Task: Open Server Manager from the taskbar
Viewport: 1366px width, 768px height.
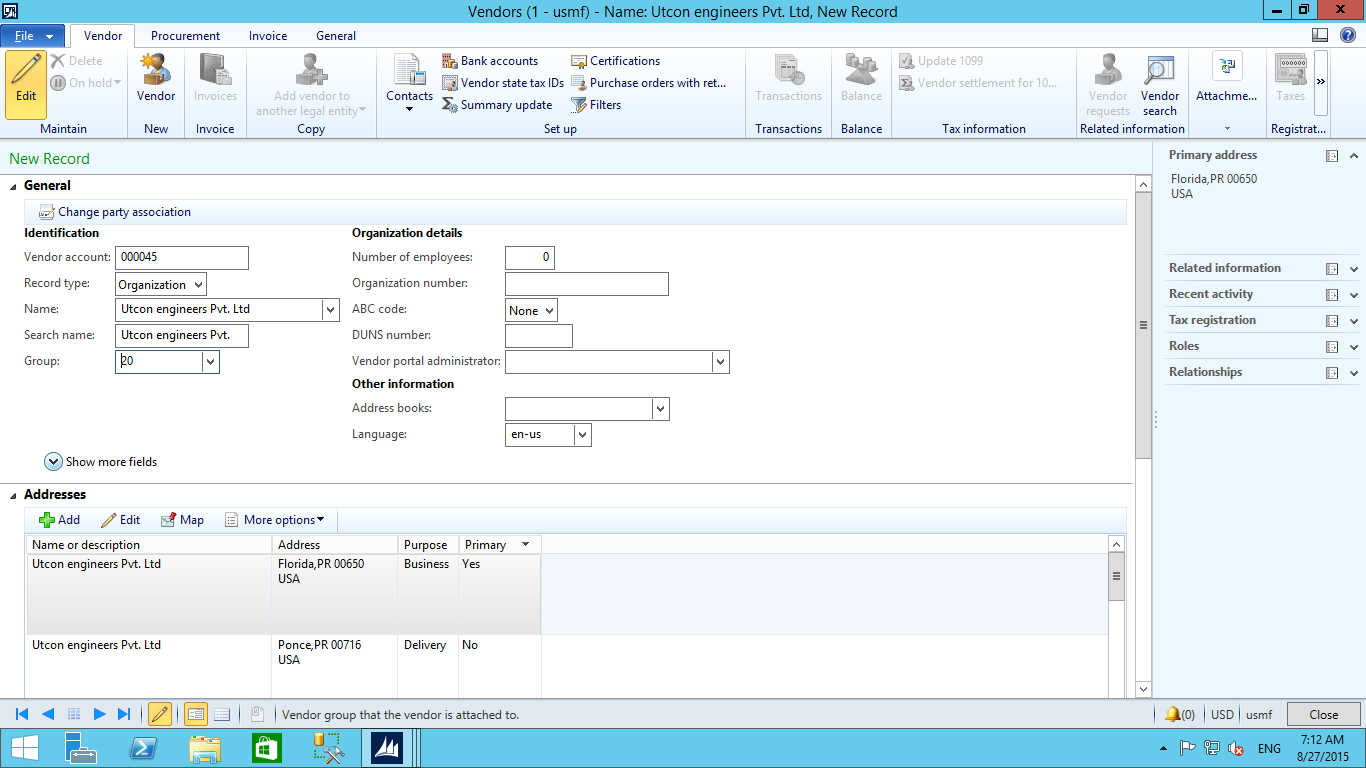Action: (81, 748)
